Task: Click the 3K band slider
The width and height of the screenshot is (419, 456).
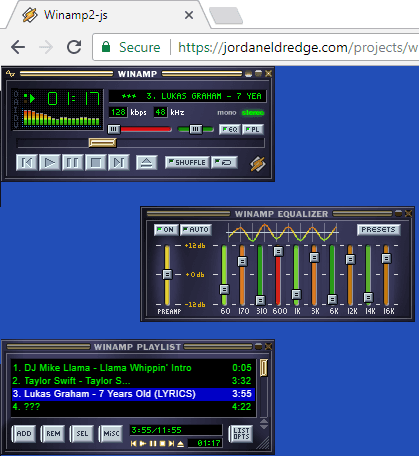Action: [314, 275]
